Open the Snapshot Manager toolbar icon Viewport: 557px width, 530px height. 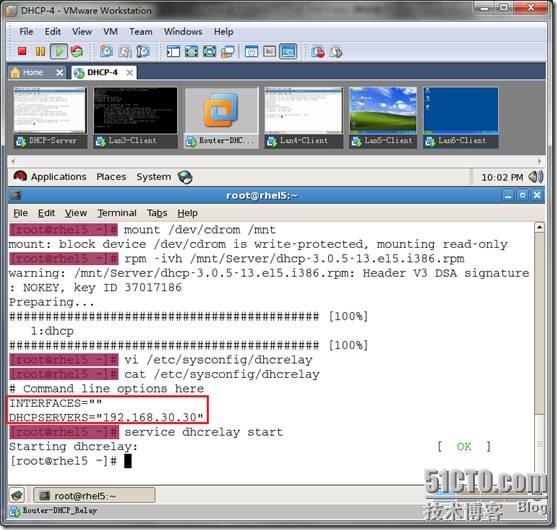click(143, 52)
